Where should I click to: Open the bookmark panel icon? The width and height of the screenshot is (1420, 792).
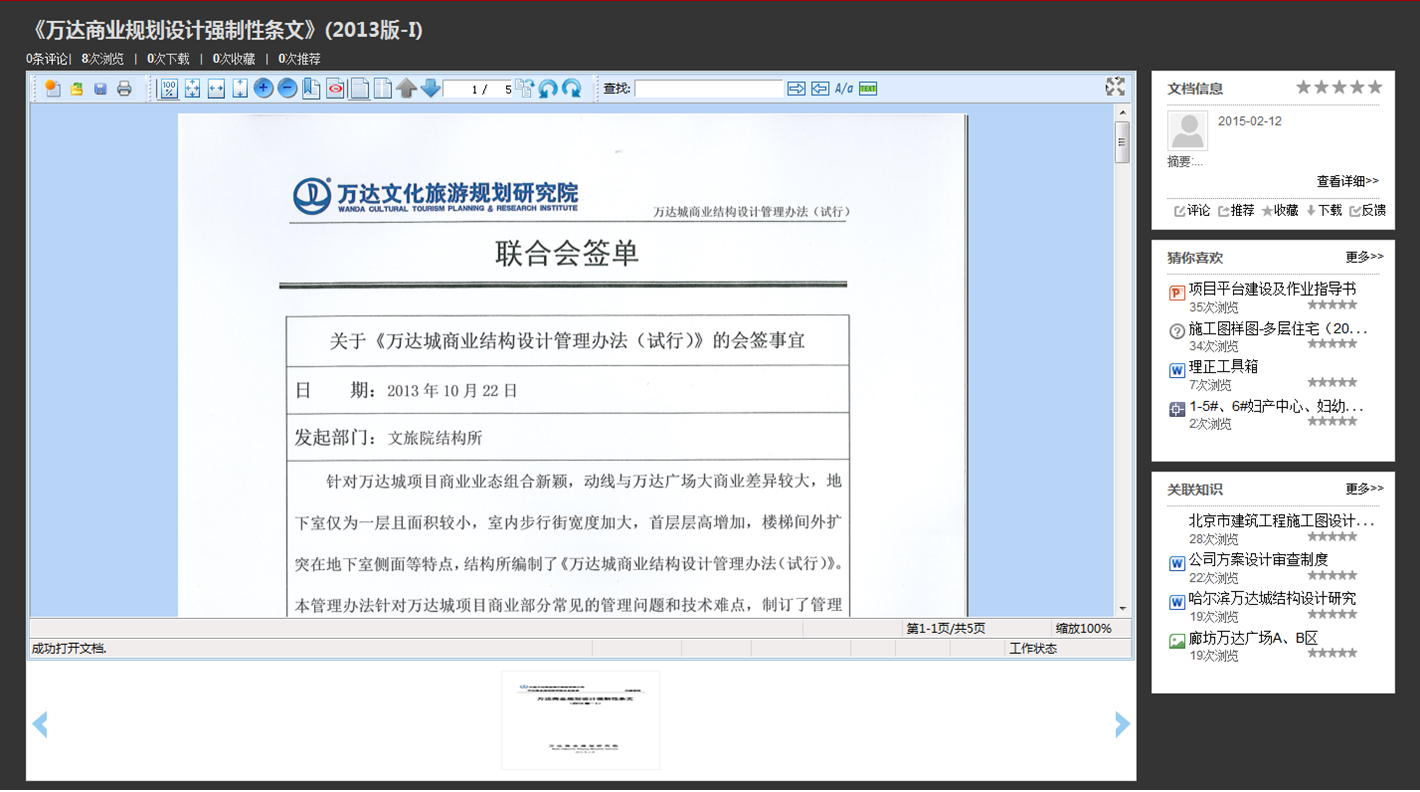coord(311,88)
